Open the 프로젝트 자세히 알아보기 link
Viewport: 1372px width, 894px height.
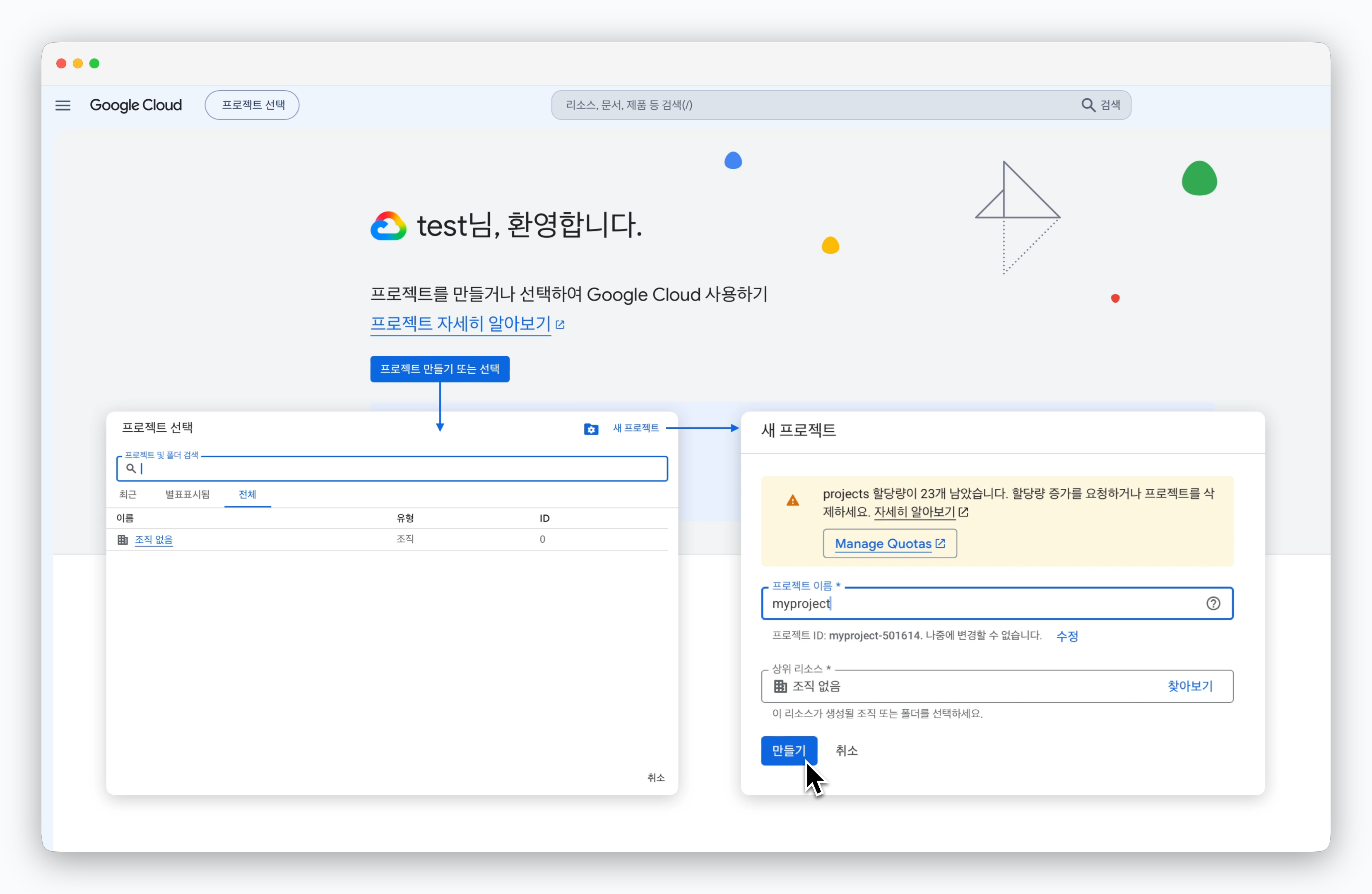[460, 323]
